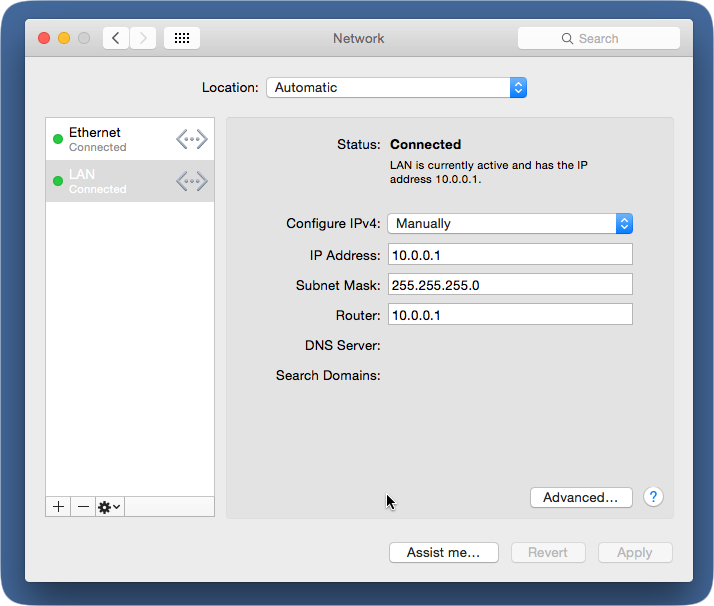
Task: Add a new service with plus button
Action: click(58, 507)
